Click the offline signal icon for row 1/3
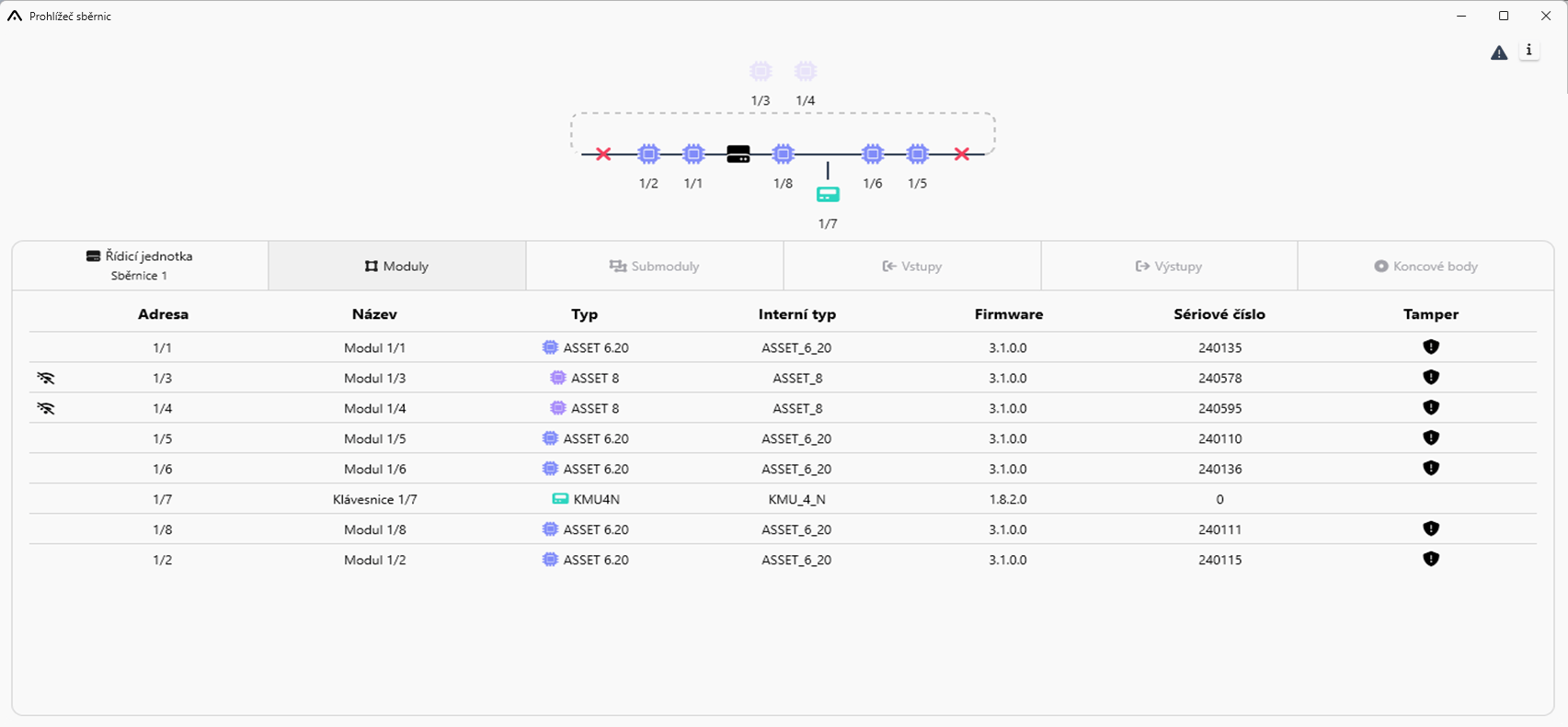Viewport: 1568px width, 727px height. point(46,378)
